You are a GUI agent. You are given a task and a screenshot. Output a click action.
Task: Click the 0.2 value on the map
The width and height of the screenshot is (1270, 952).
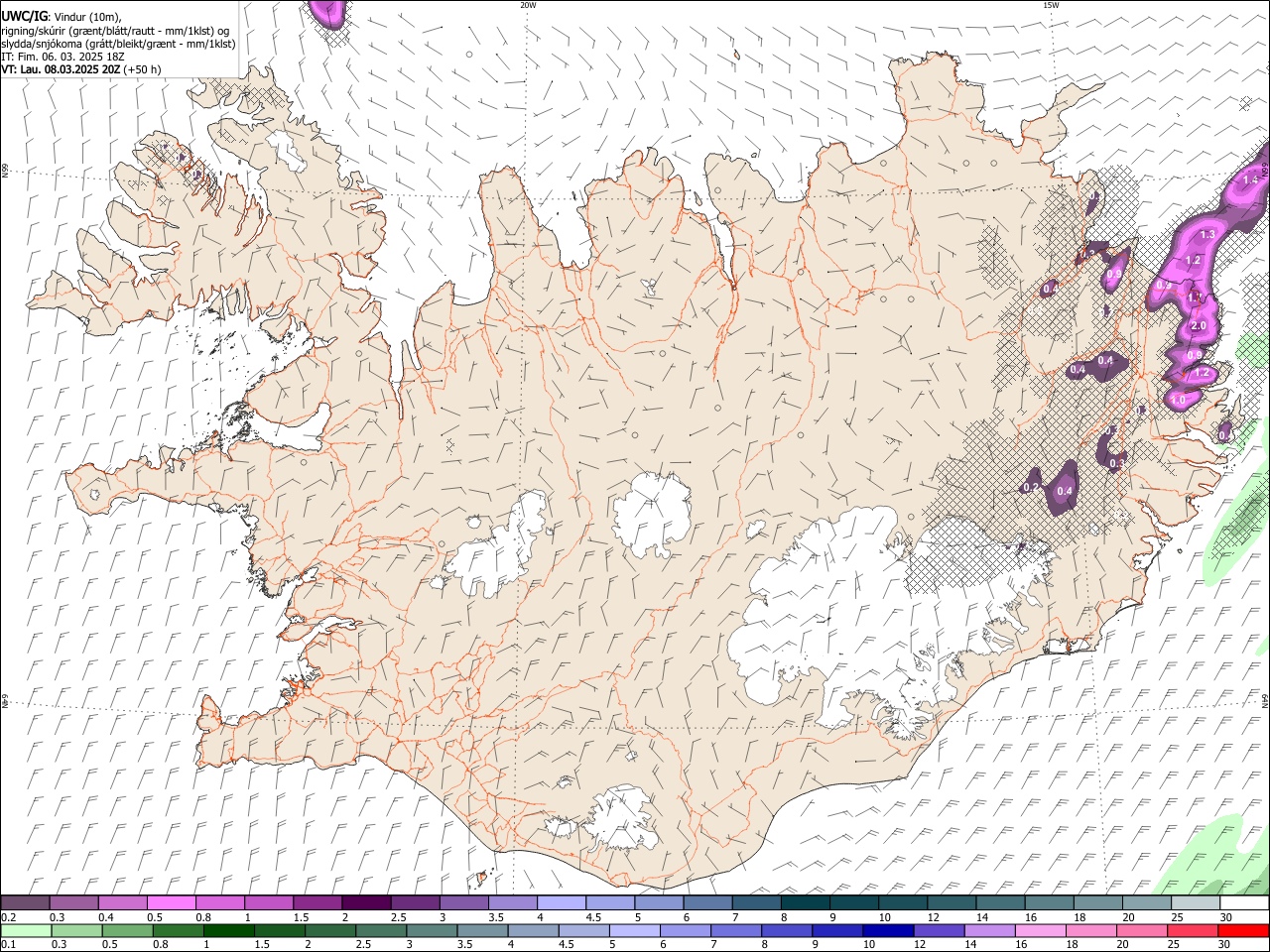(1030, 487)
